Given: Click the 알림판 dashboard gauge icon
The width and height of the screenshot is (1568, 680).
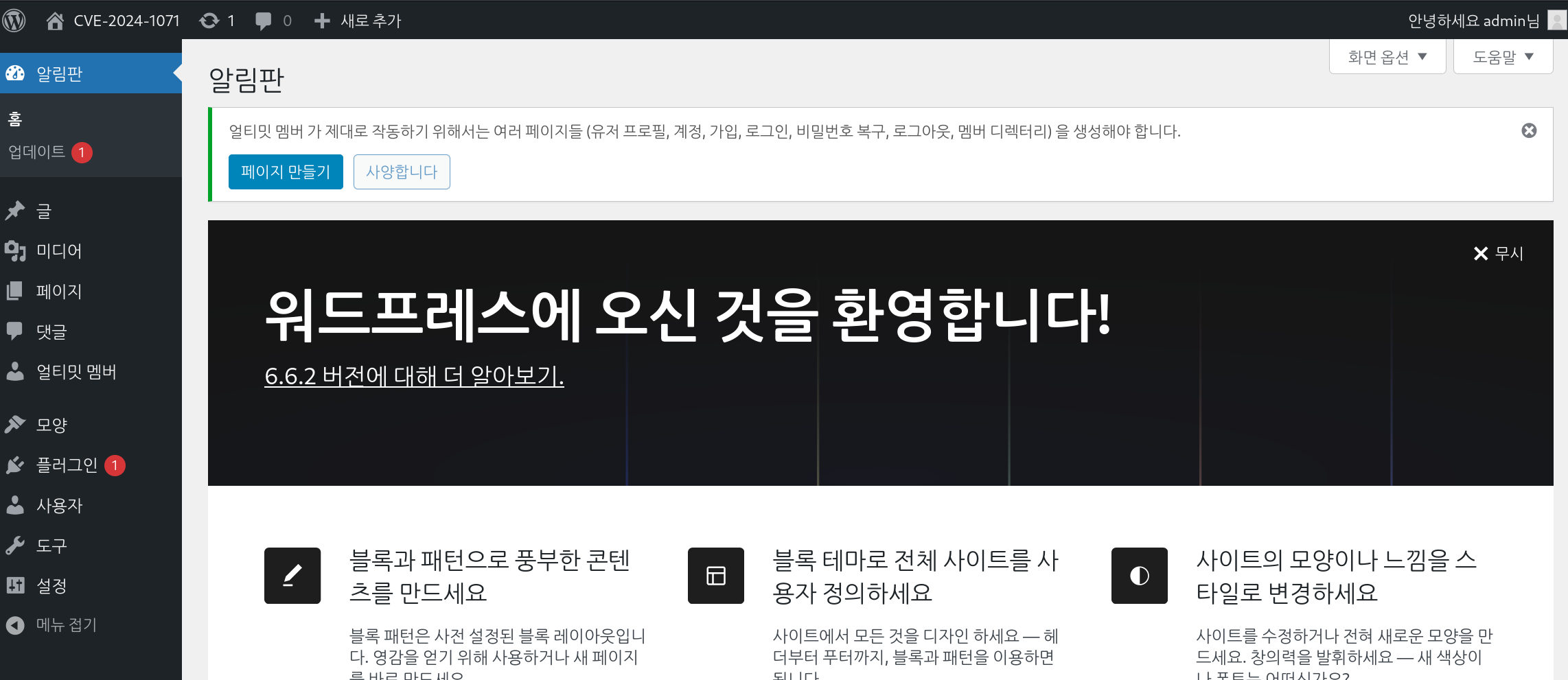Looking at the screenshot, I should coord(15,73).
